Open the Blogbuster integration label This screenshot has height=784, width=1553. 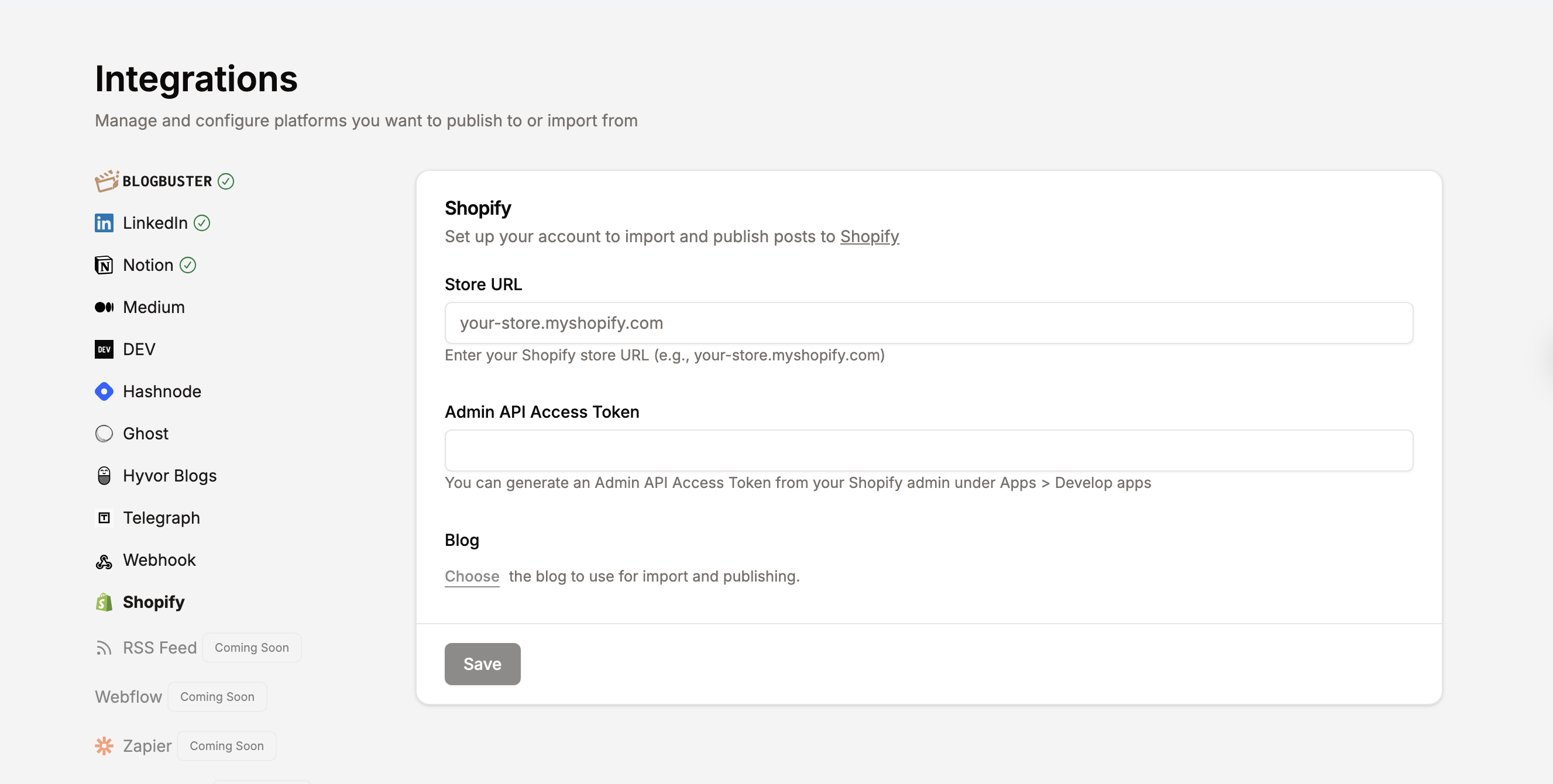(x=167, y=181)
